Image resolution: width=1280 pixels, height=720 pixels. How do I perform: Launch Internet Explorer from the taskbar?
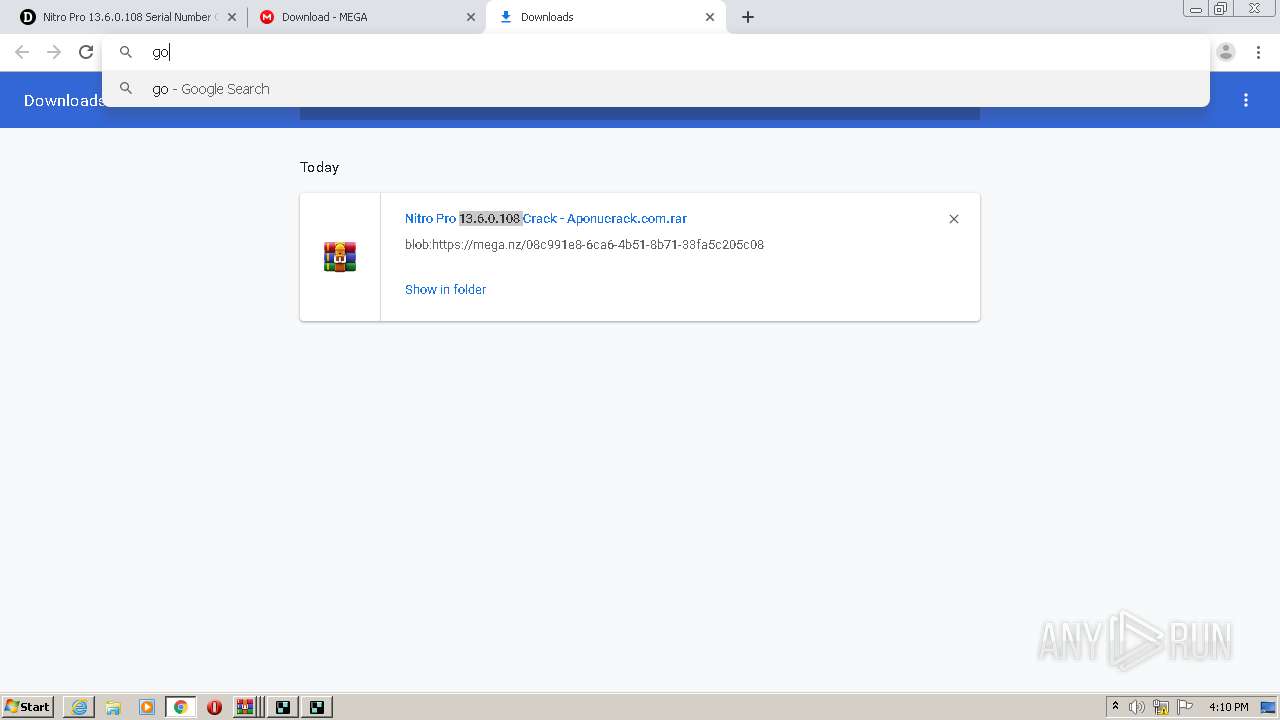[x=79, y=707]
